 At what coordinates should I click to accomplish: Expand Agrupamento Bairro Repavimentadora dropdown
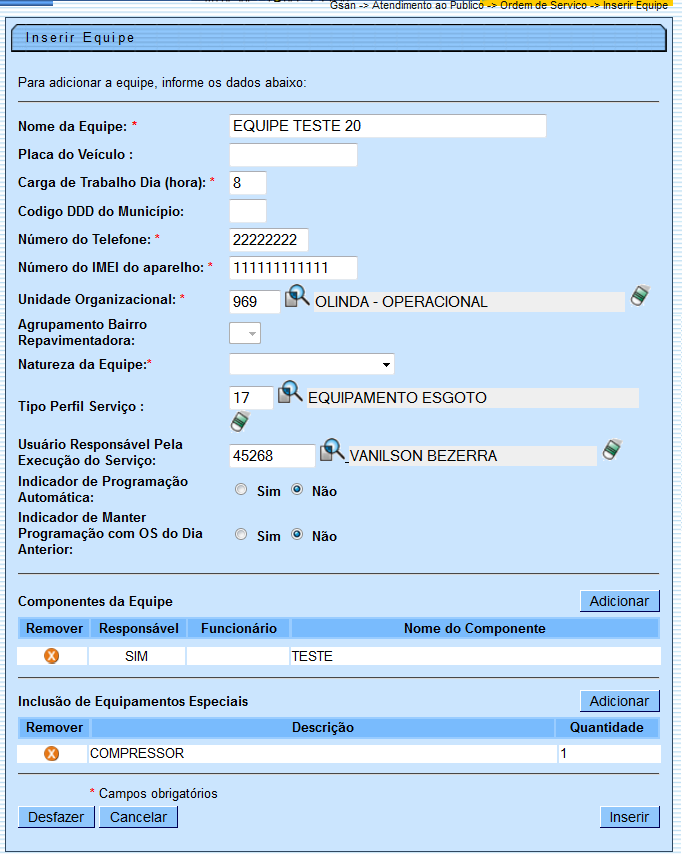coord(245,333)
